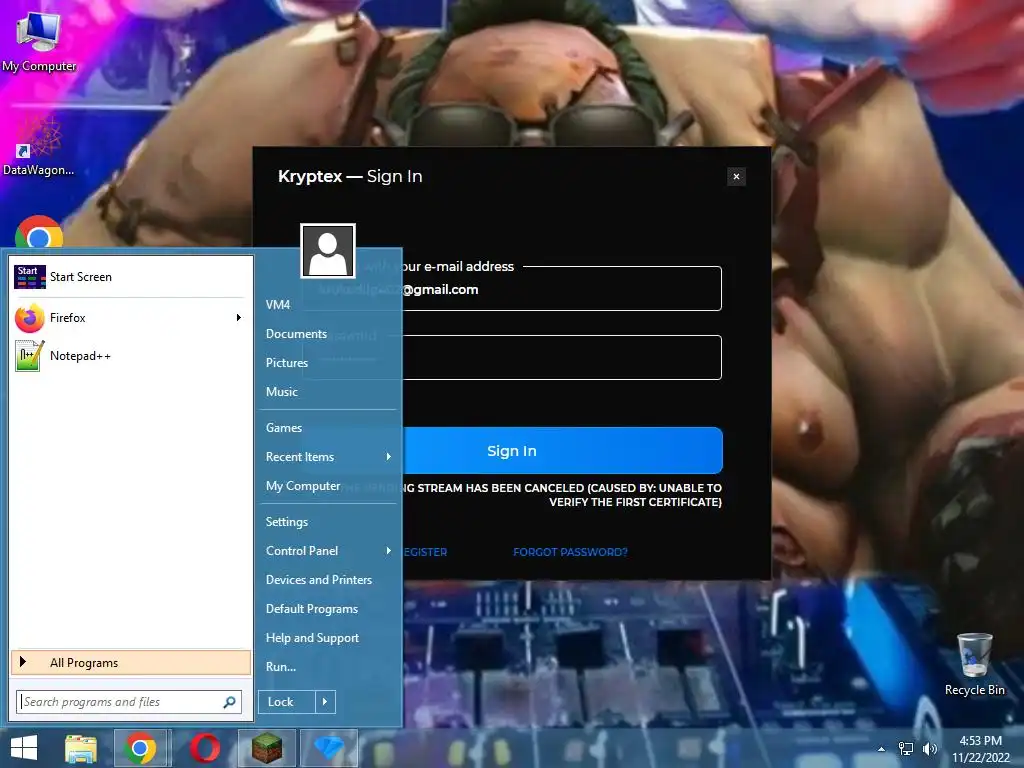Open Music from the Start menu
Screen dimensions: 1024x768
[x=329, y=392]
